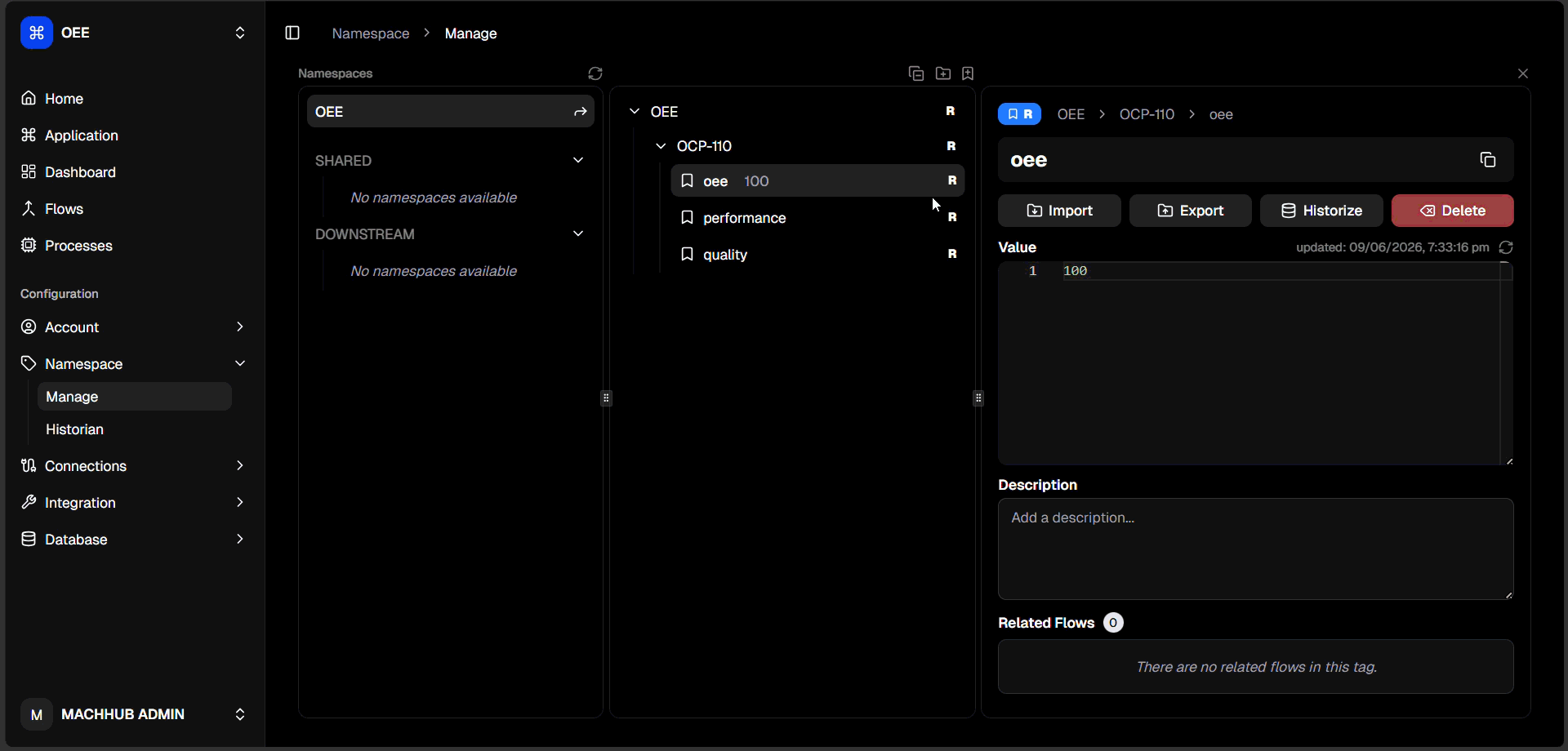Click the Description text area

(x=1255, y=549)
